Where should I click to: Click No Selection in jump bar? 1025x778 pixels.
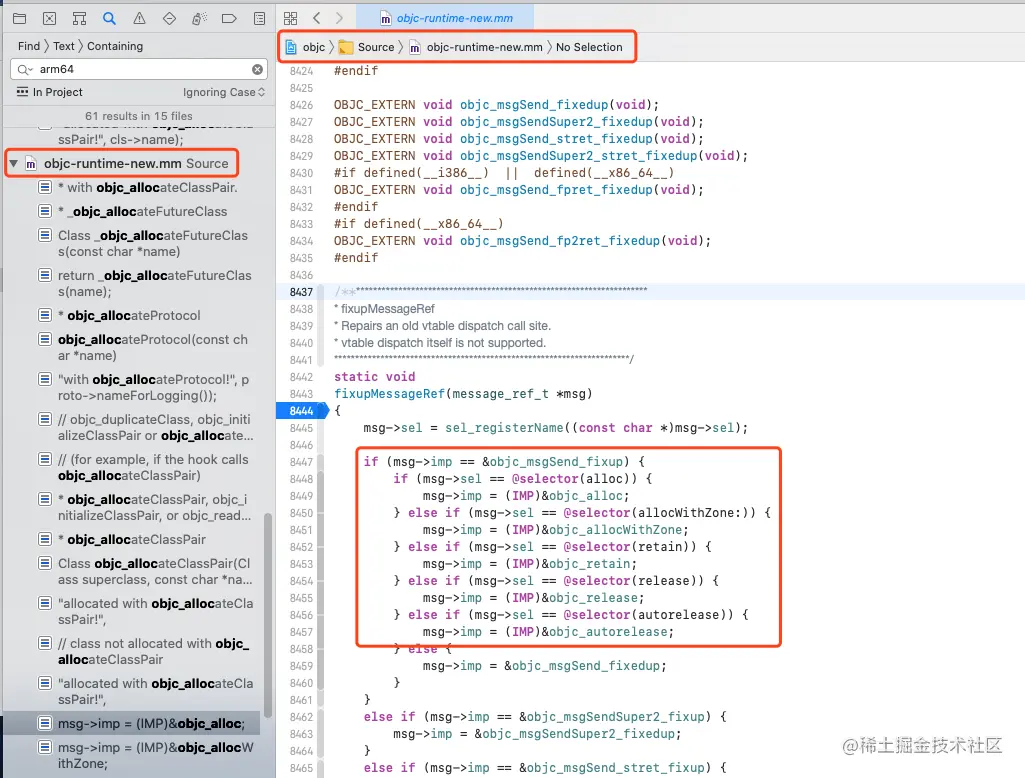[589, 47]
